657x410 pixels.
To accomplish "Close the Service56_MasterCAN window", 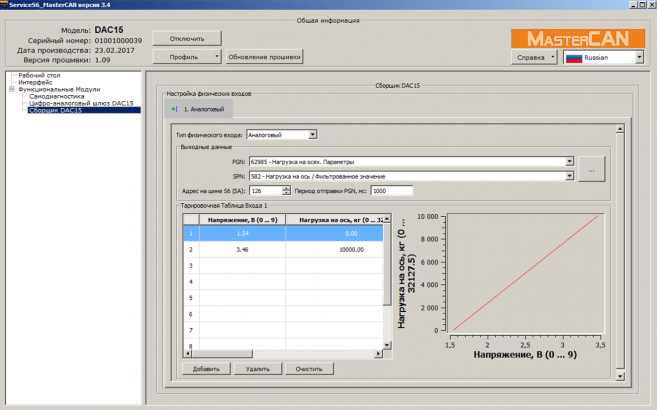I will 652,5.
